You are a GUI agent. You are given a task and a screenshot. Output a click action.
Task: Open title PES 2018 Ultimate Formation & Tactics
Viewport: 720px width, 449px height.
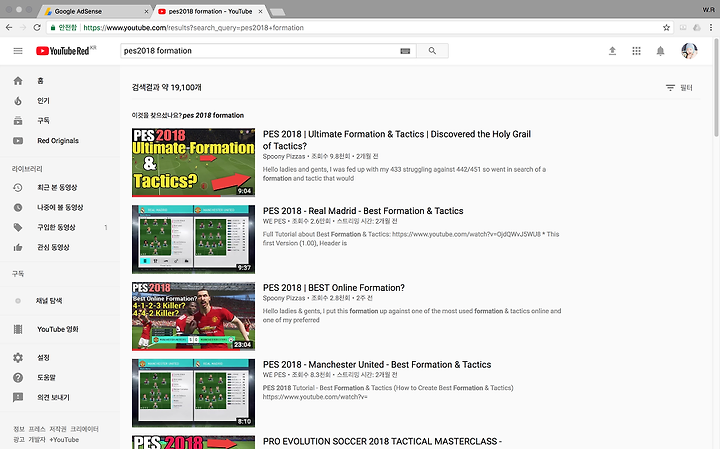(397, 140)
